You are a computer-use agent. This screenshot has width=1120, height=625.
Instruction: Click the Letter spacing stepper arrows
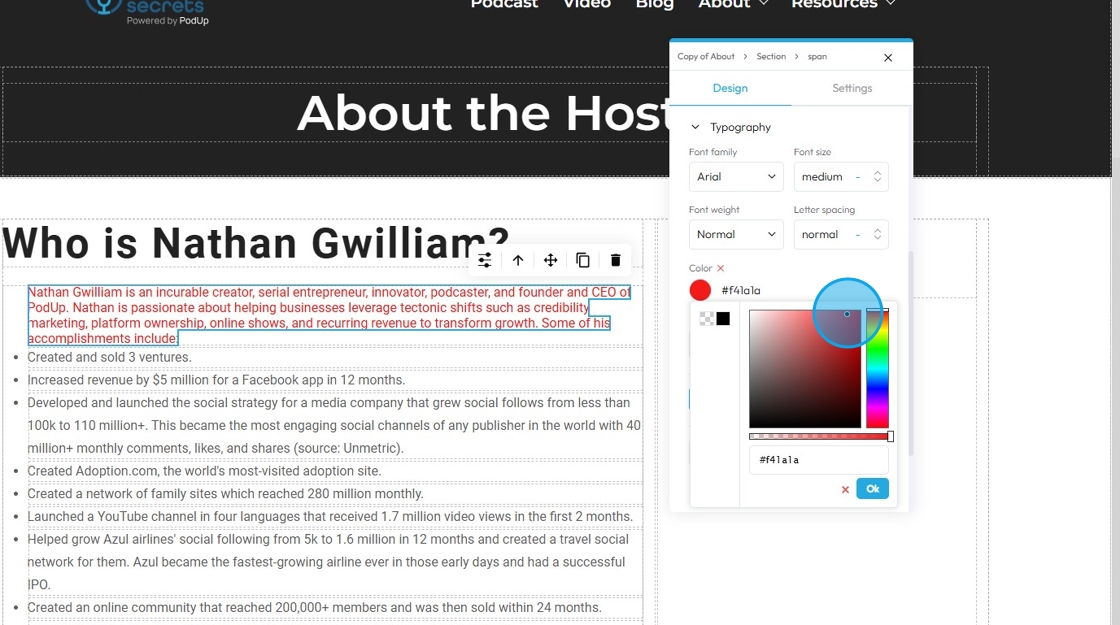coord(877,234)
